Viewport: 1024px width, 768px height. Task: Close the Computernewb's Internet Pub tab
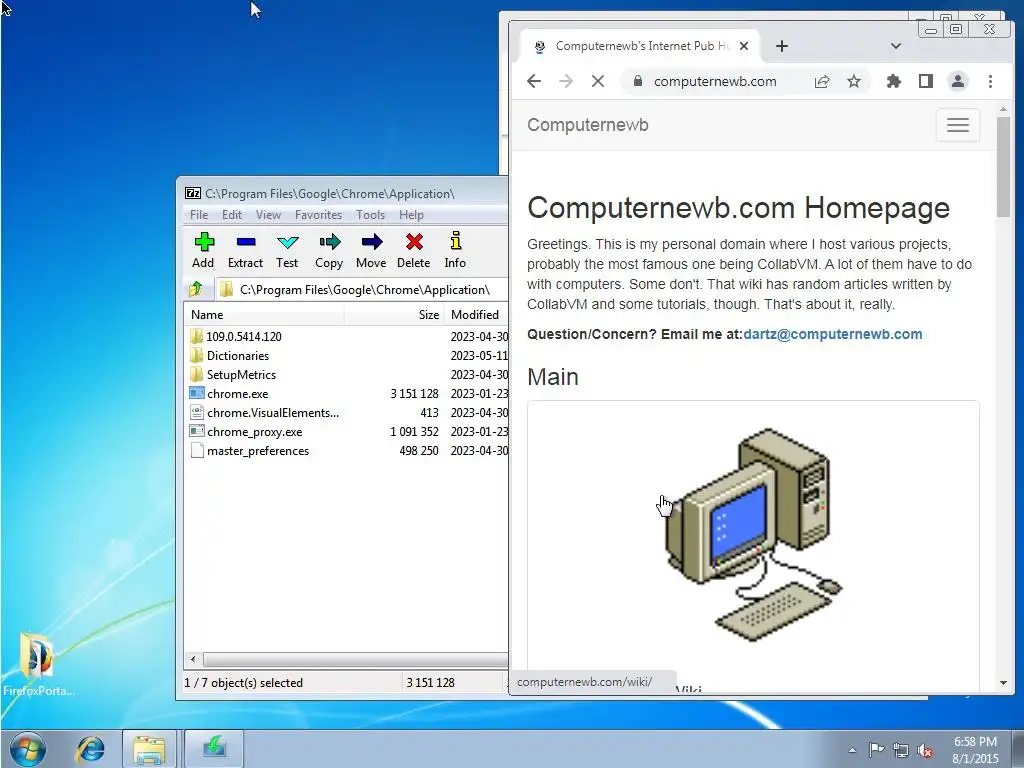(x=744, y=46)
